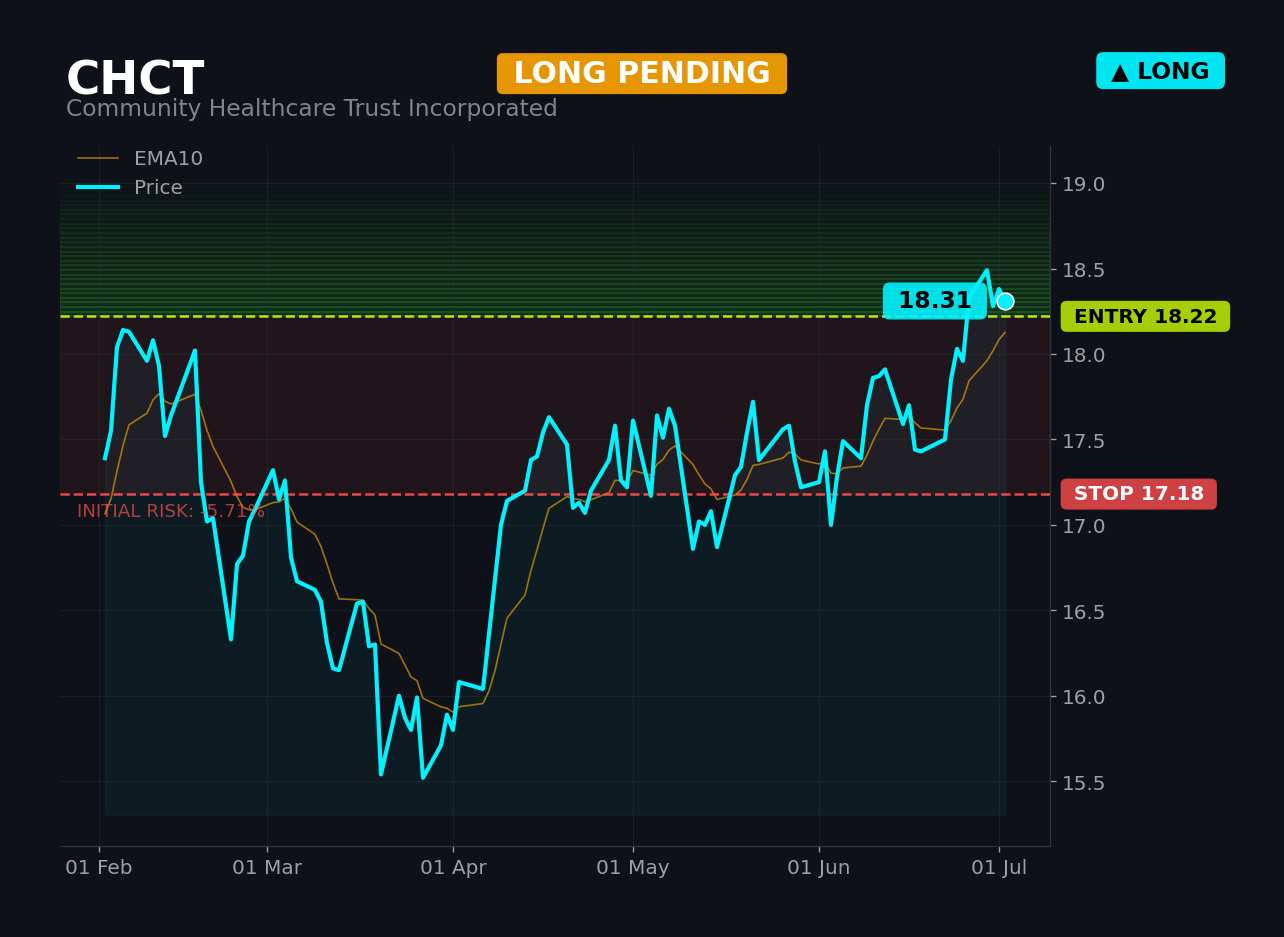
Task: Click the cyan Price legend swatch
Action: 98,188
